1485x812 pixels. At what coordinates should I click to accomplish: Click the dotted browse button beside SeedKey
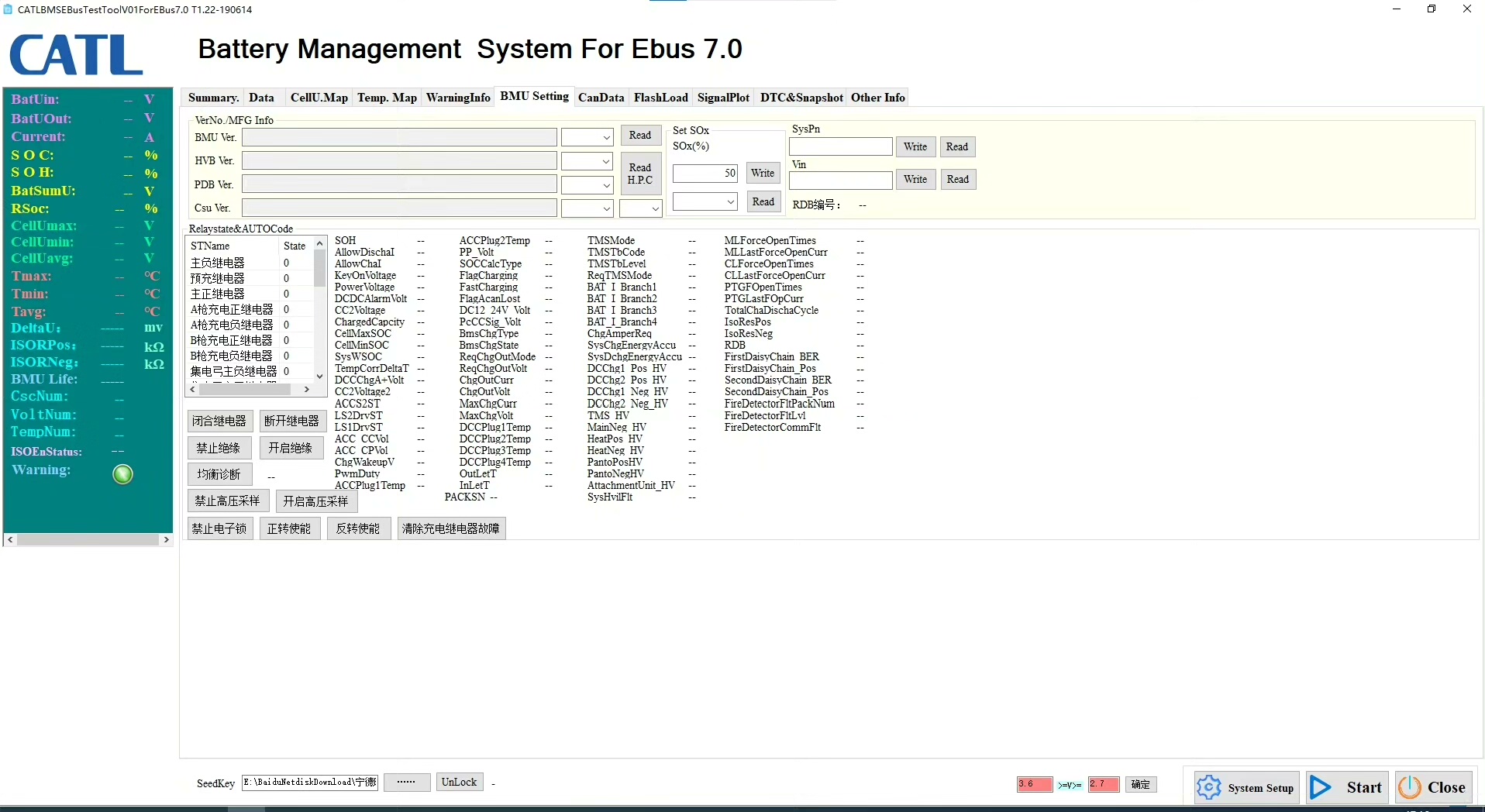tap(407, 783)
